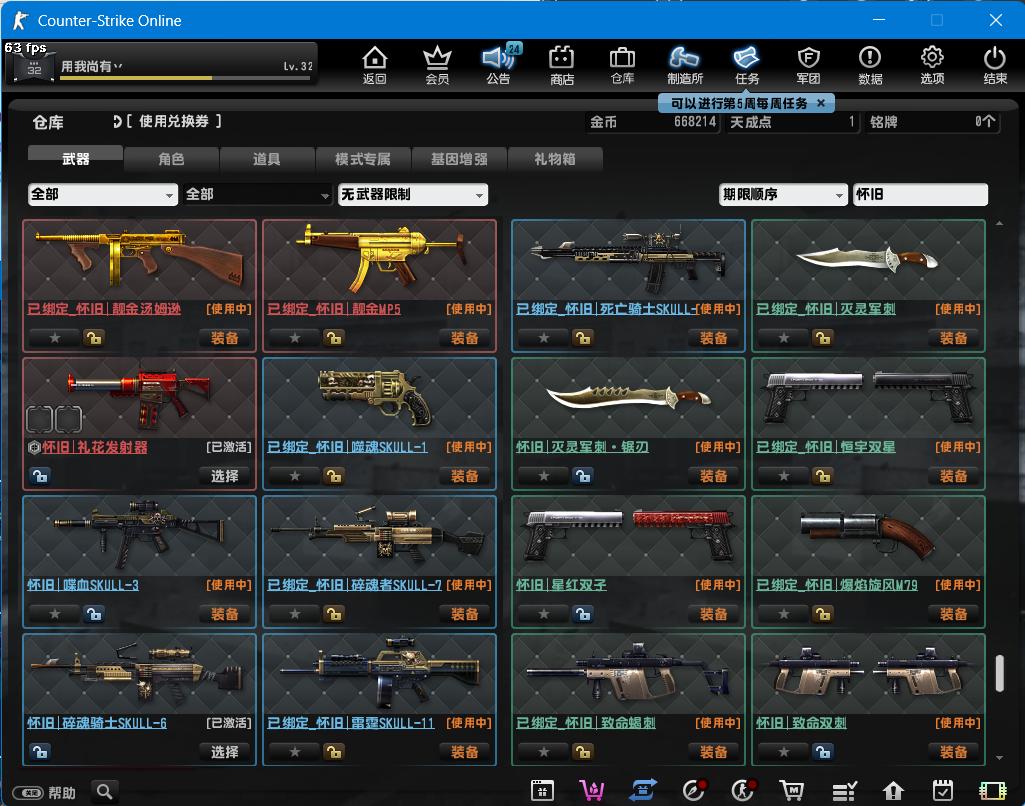This screenshot has height=806, width=1025.
Task: Open the 期限顺序 sort dropdown
Action: click(783, 194)
